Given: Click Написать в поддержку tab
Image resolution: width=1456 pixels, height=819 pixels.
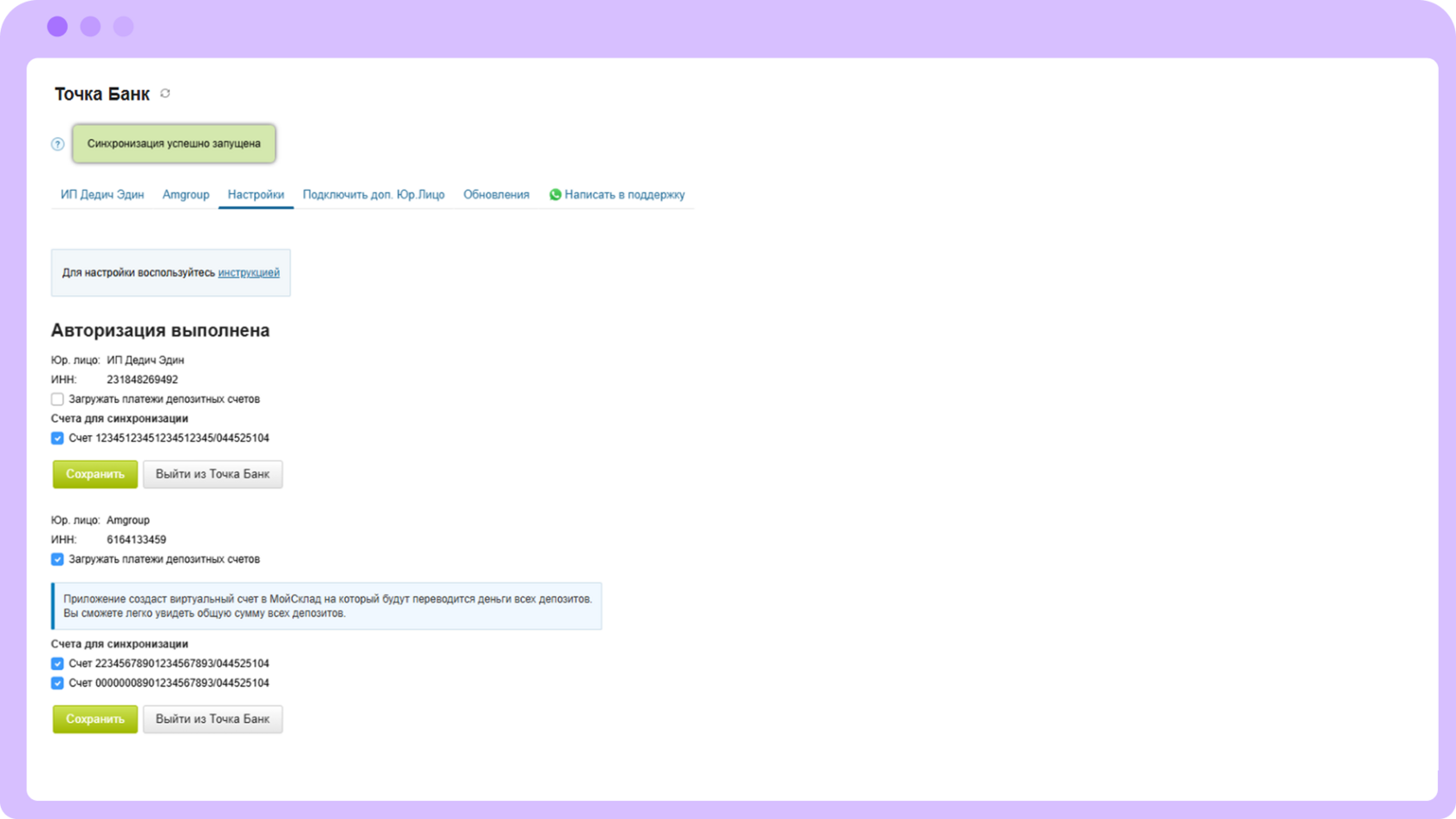Looking at the screenshot, I should (x=616, y=195).
